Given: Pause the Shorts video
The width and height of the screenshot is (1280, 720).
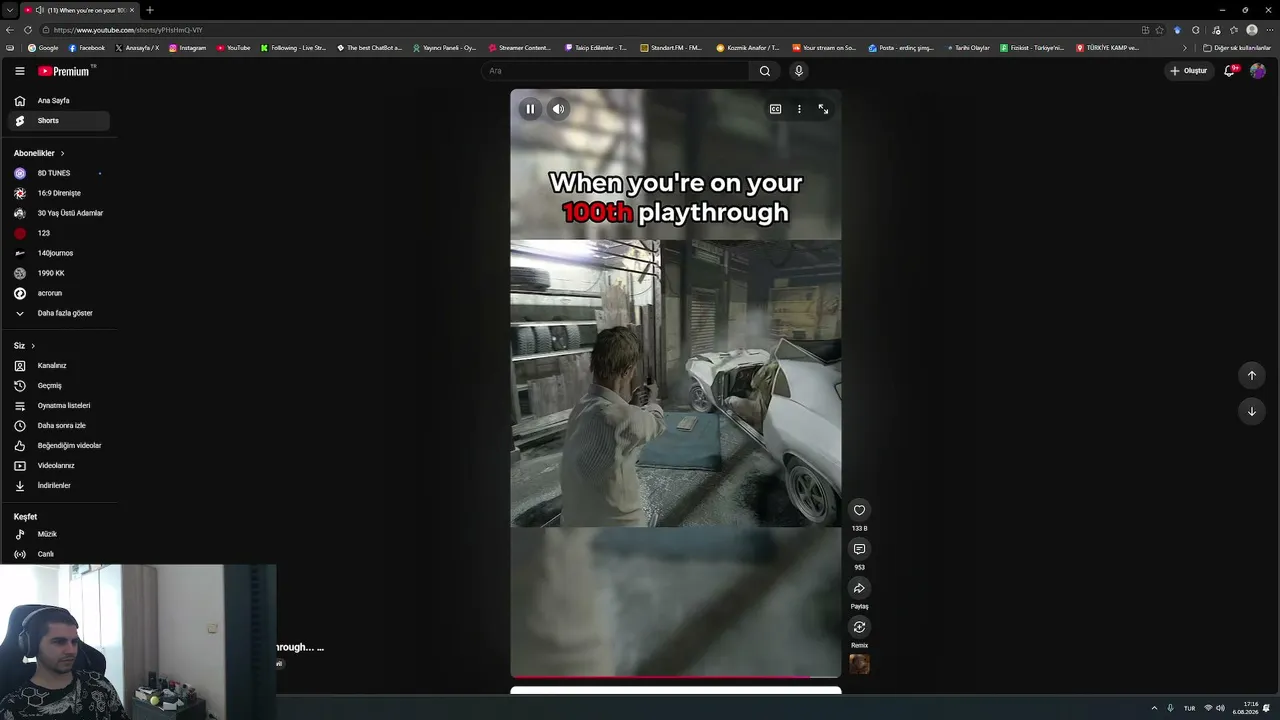Looking at the screenshot, I should (x=530, y=109).
